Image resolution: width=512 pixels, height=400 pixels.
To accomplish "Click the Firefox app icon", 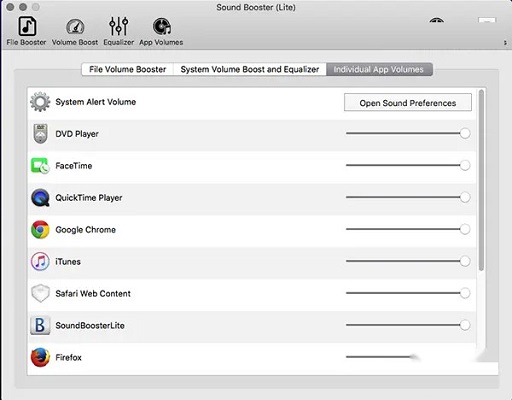I will point(40,357).
